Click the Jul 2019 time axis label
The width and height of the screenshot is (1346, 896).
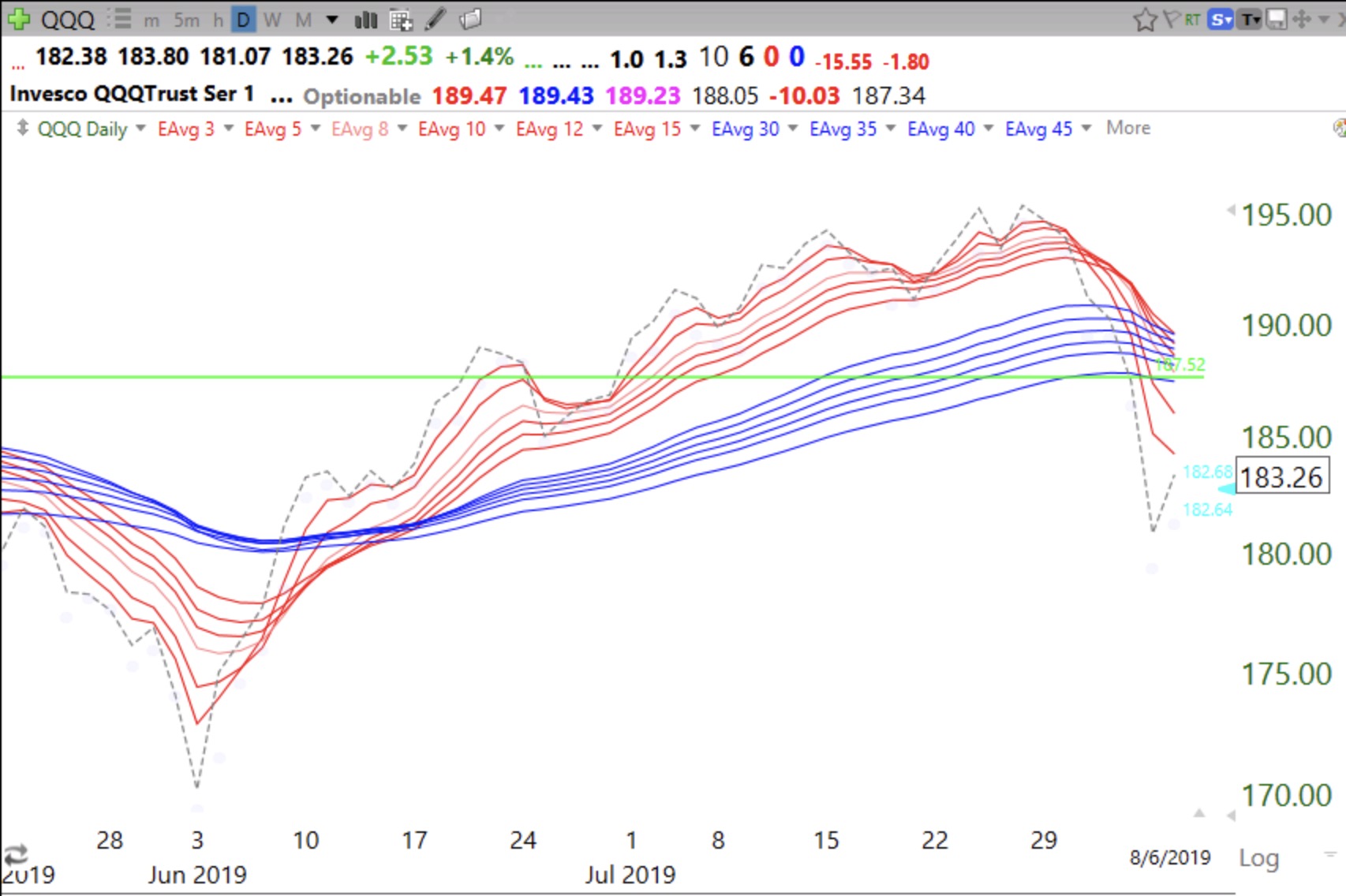pos(630,875)
